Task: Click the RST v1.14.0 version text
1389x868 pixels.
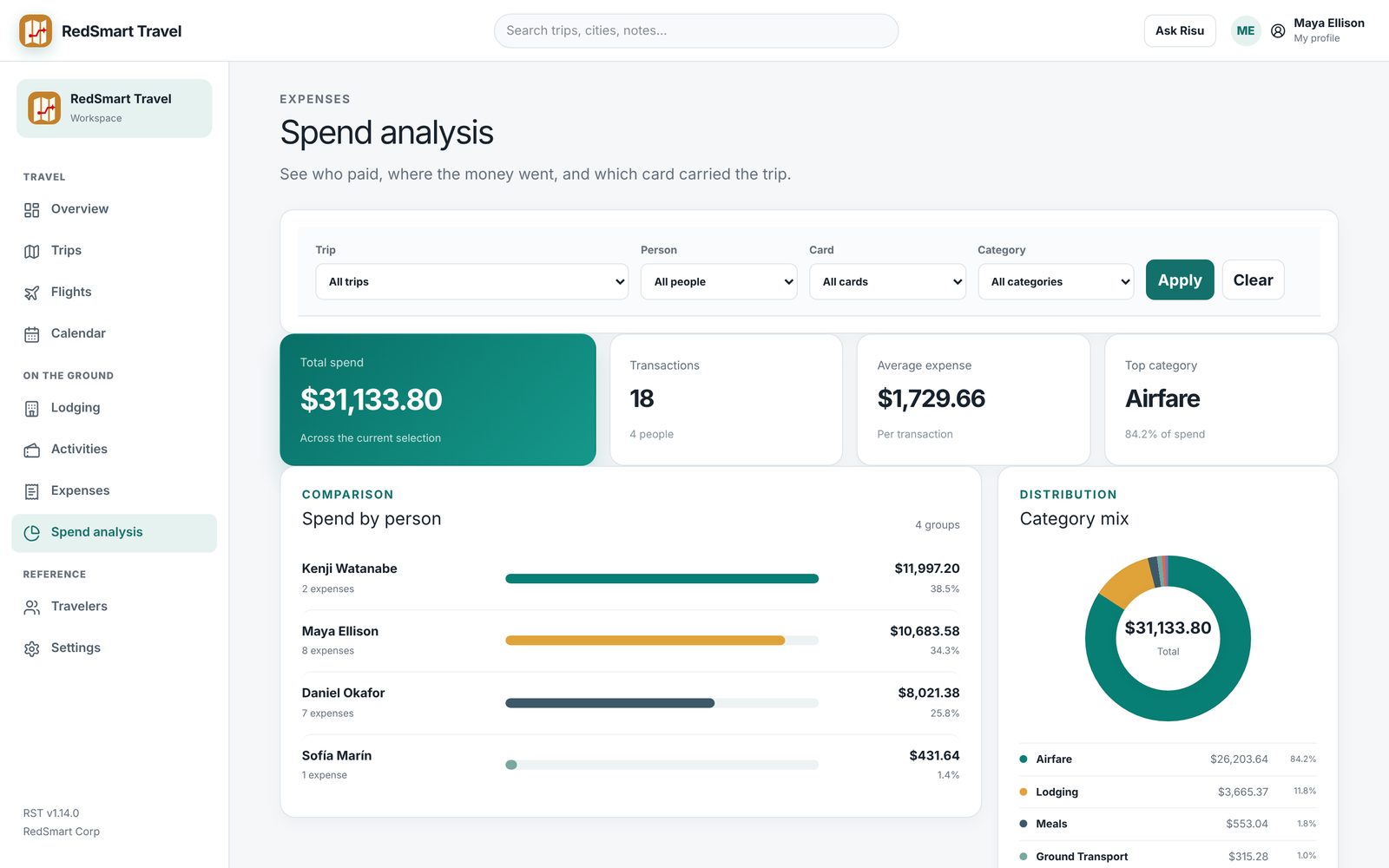Action: tap(51, 813)
